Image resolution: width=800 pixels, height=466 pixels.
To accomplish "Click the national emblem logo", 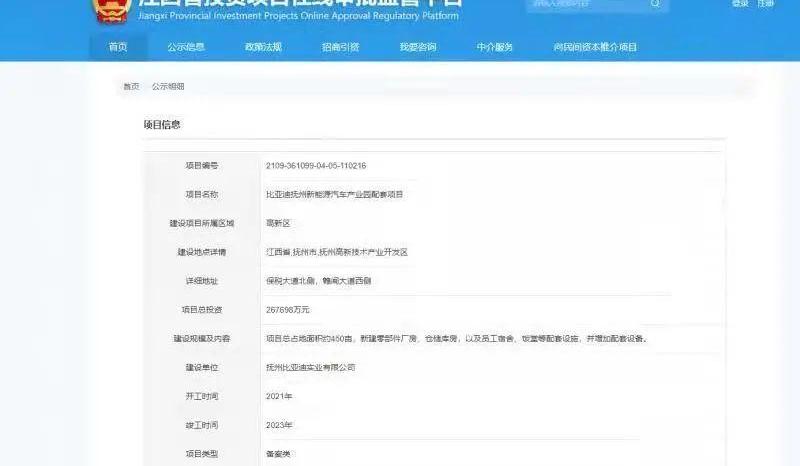I will coord(112,10).
